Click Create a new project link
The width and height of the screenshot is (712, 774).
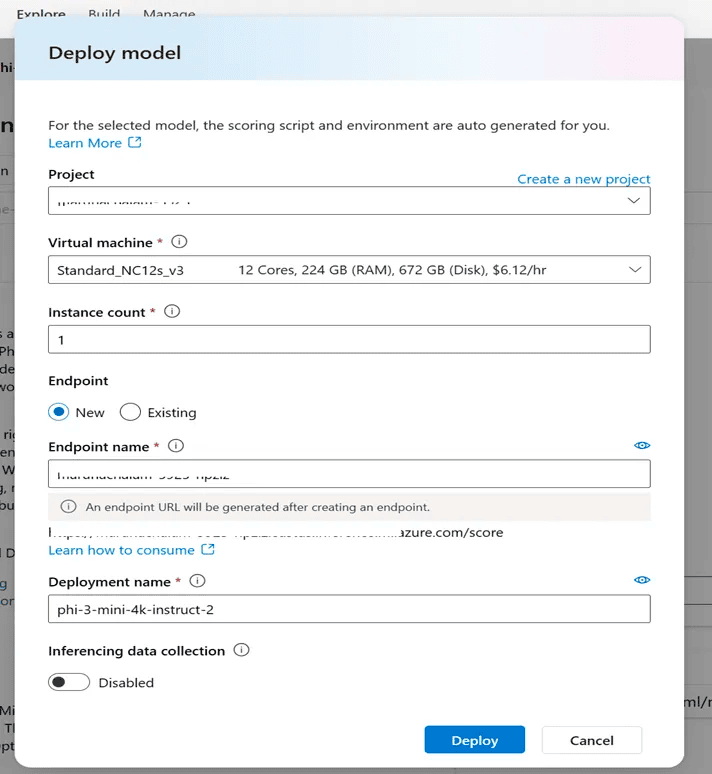click(584, 179)
